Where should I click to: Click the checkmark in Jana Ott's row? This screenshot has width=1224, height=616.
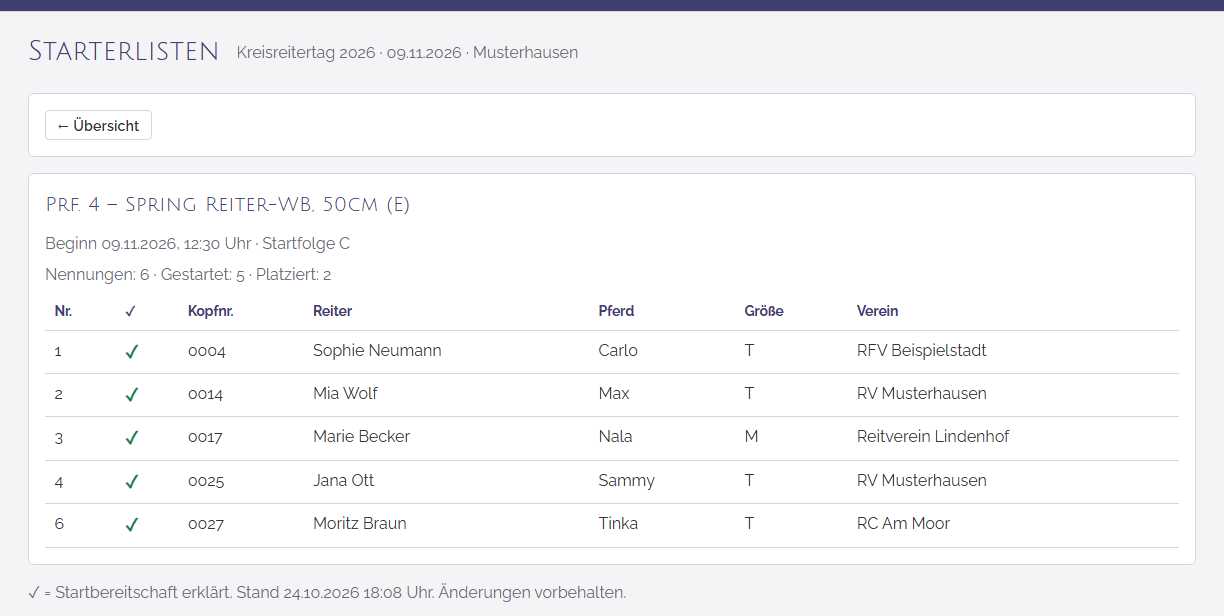[x=131, y=481]
